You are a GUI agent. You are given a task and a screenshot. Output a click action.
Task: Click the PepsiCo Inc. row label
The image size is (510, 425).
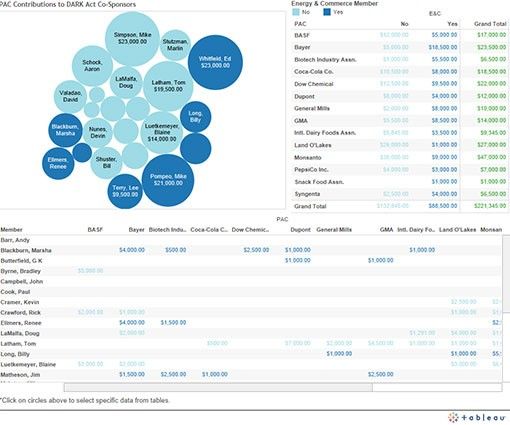[x=311, y=169]
